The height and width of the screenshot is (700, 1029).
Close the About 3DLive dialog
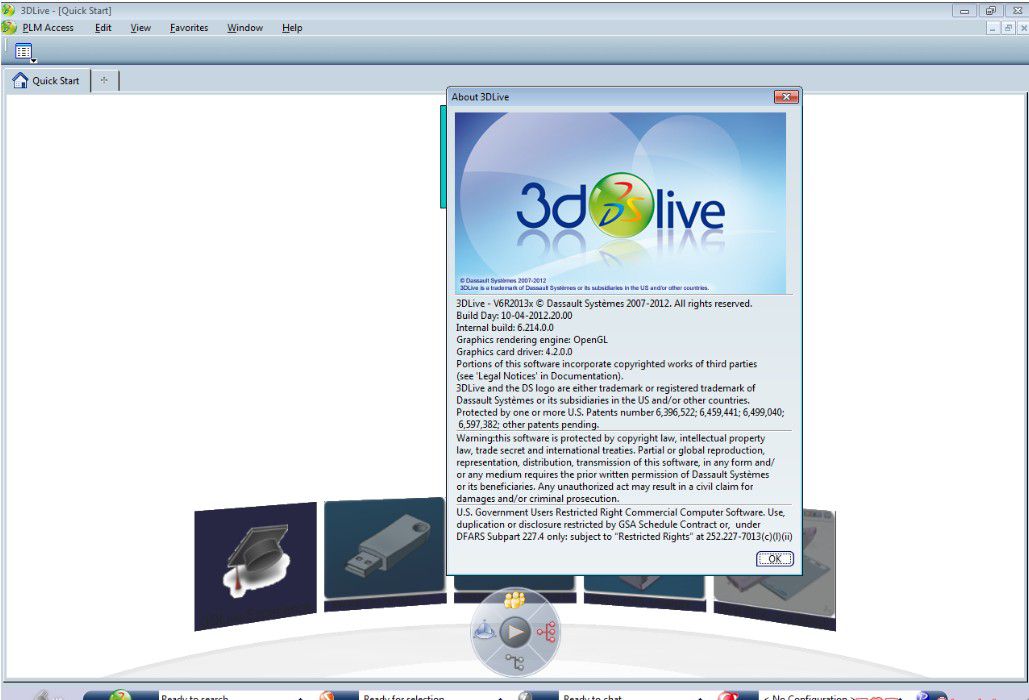(786, 97)
